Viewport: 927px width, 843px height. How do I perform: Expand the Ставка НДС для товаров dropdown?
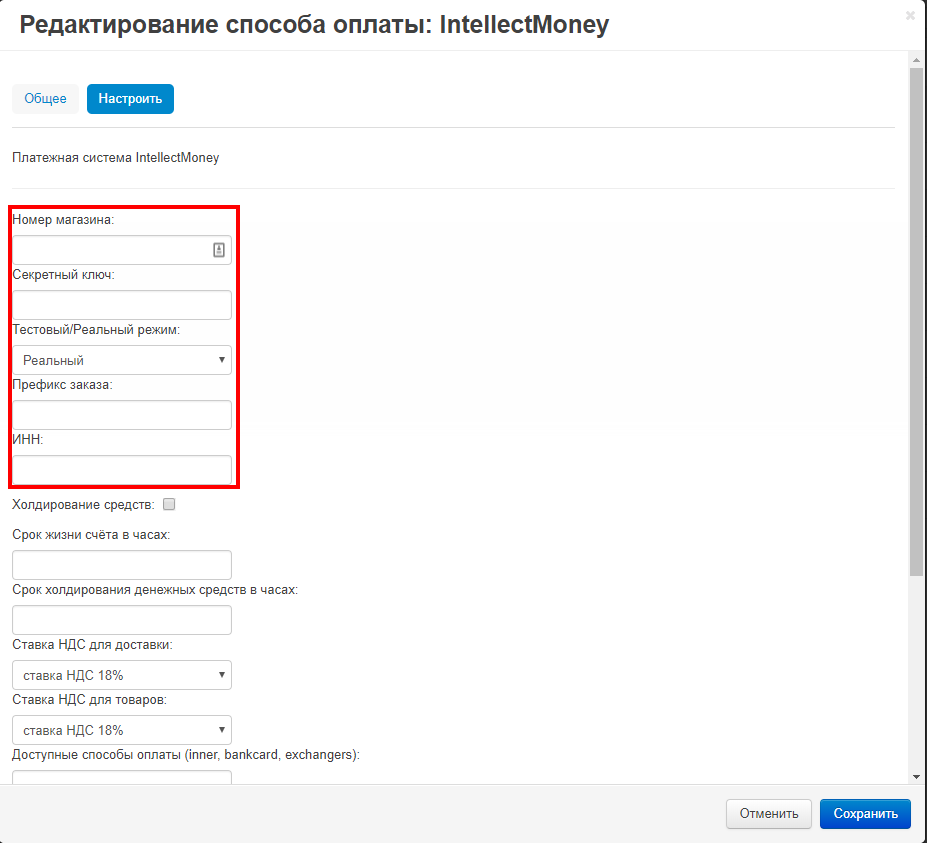[x=122, y=730]
